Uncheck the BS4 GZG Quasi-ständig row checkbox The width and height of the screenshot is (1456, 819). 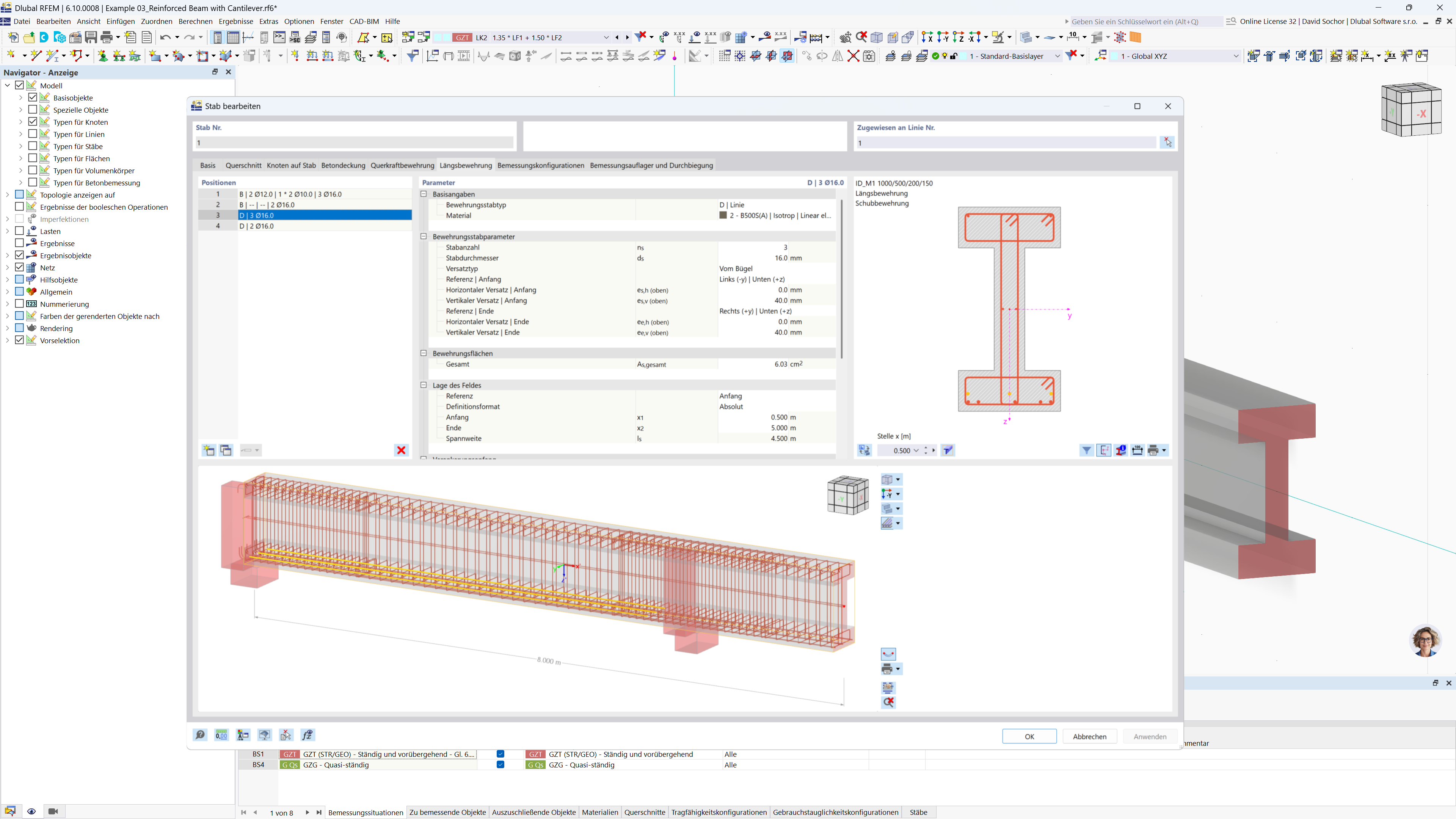(x=500, y=765)
